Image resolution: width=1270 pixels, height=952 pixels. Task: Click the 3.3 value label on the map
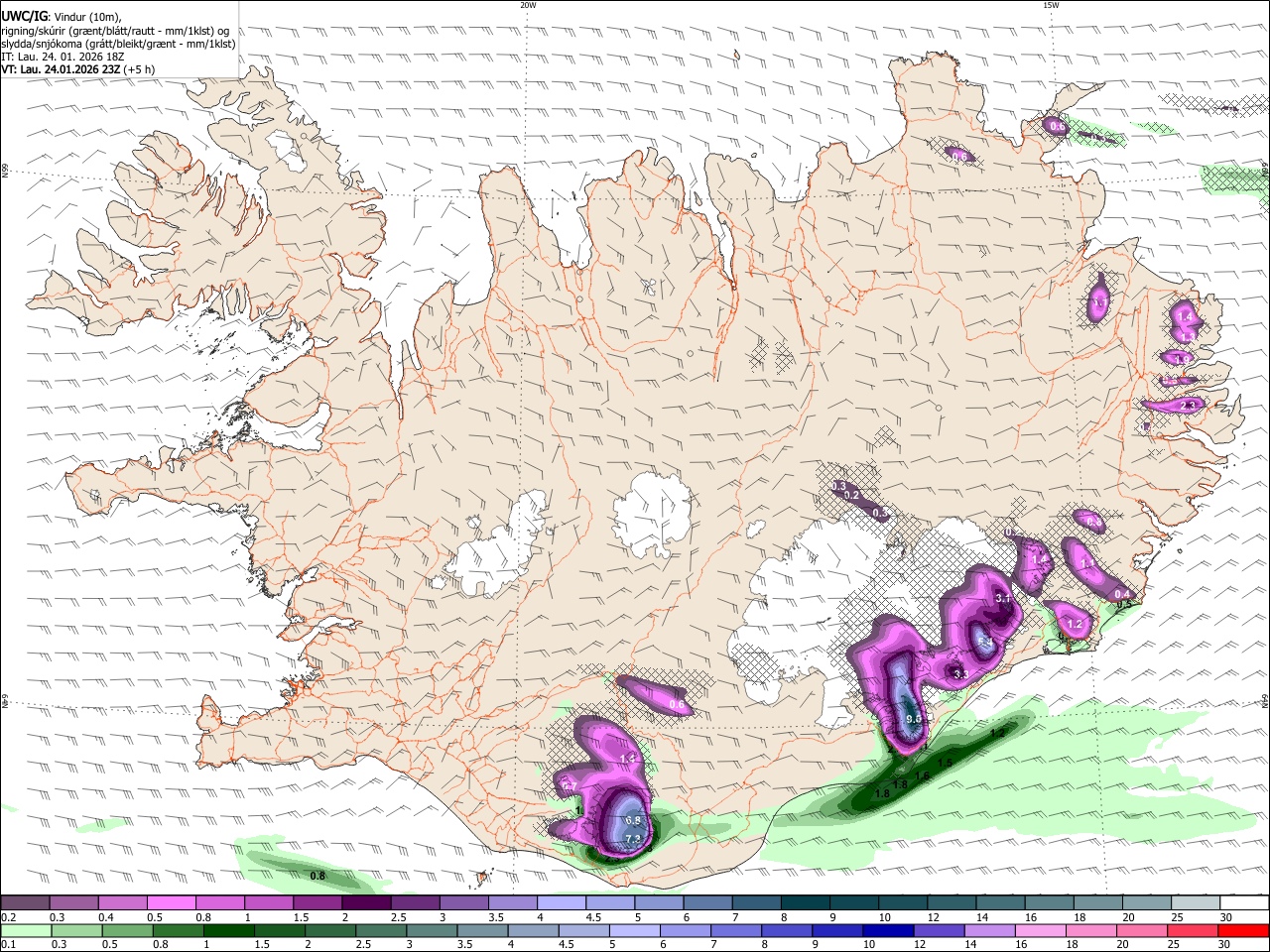pyautogui.click(x=959, y=674)
